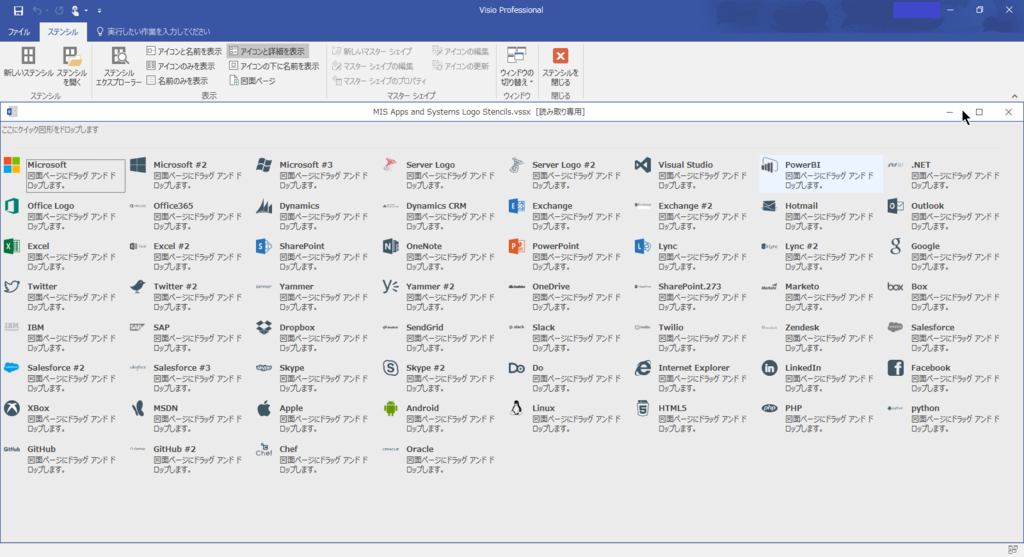The image size is (1024, 557).
Task: Select the Dropbox stencil icon
Action: [264, 327]
